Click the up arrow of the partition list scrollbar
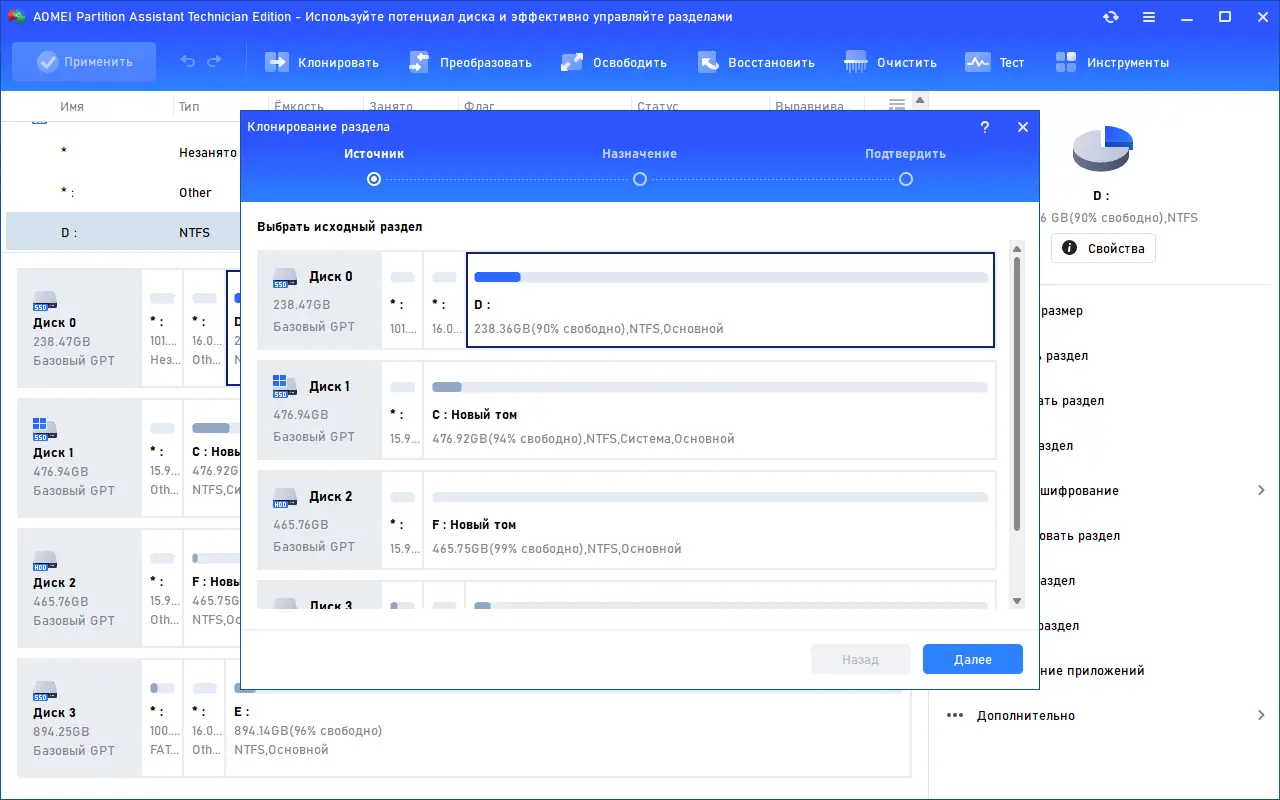This screenshot has width=1280, height=800. point(920,100)
